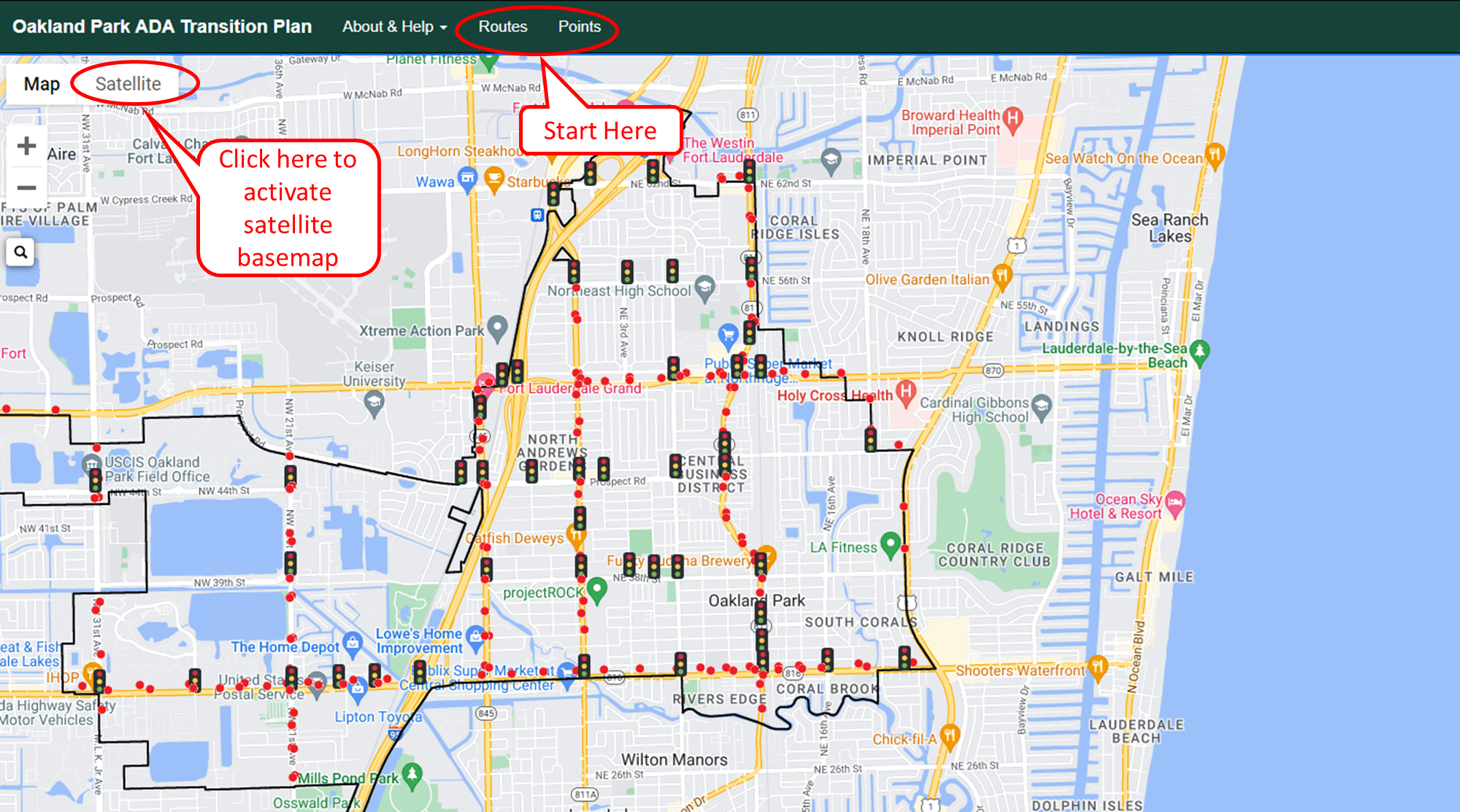Image resolution: width=1460 pixels, height=812 pixels.
Task: Click the Sea Watch On the Ocean marker
Action: (1214, 155)
